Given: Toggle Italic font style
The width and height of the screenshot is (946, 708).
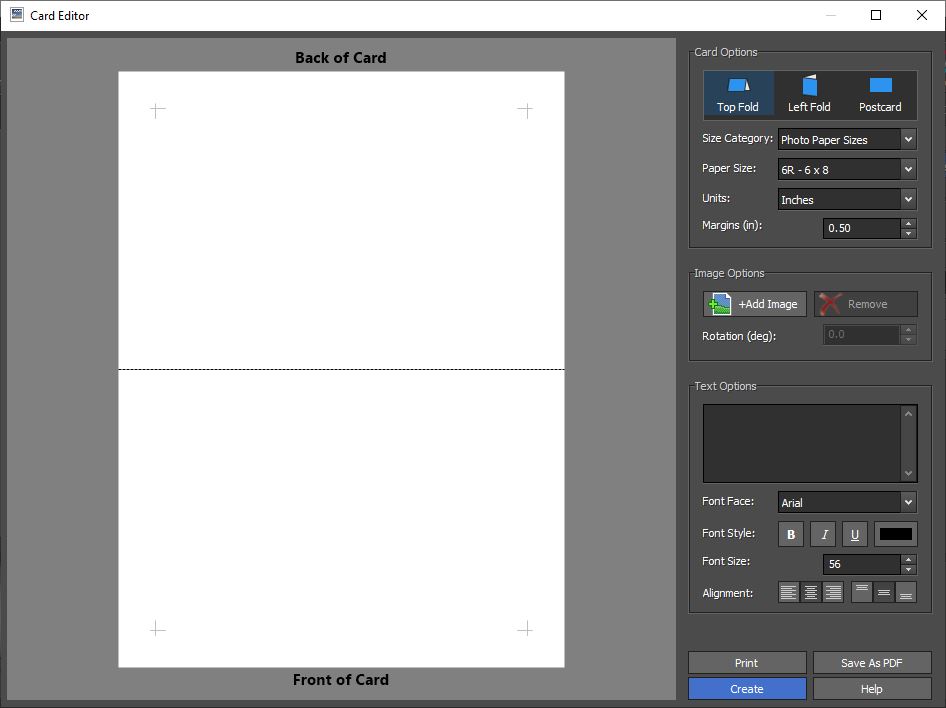Looking at the screenshot, I should (824, 534).
